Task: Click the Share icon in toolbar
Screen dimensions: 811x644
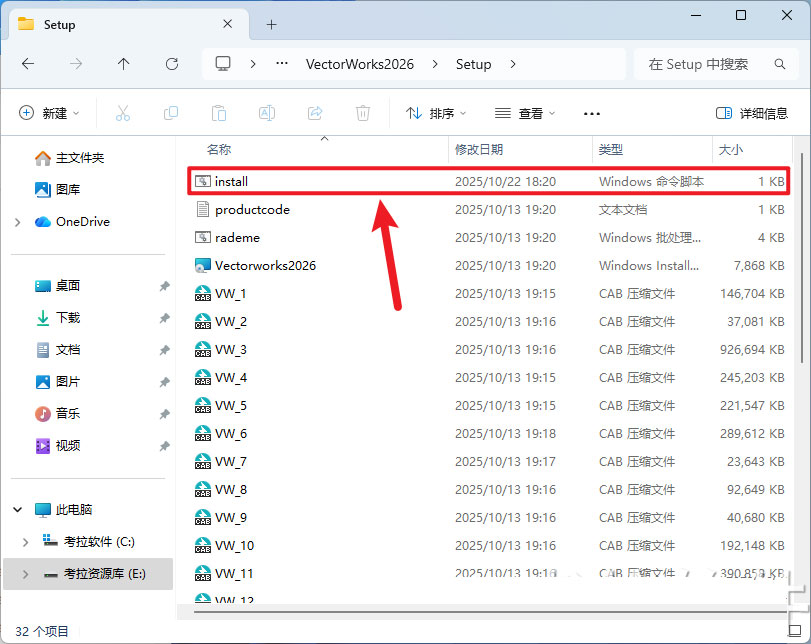Action: (x=315, y=114)
